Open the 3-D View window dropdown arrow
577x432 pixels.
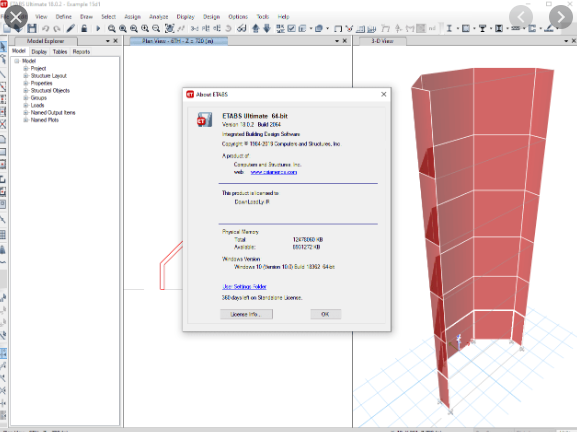566,41
